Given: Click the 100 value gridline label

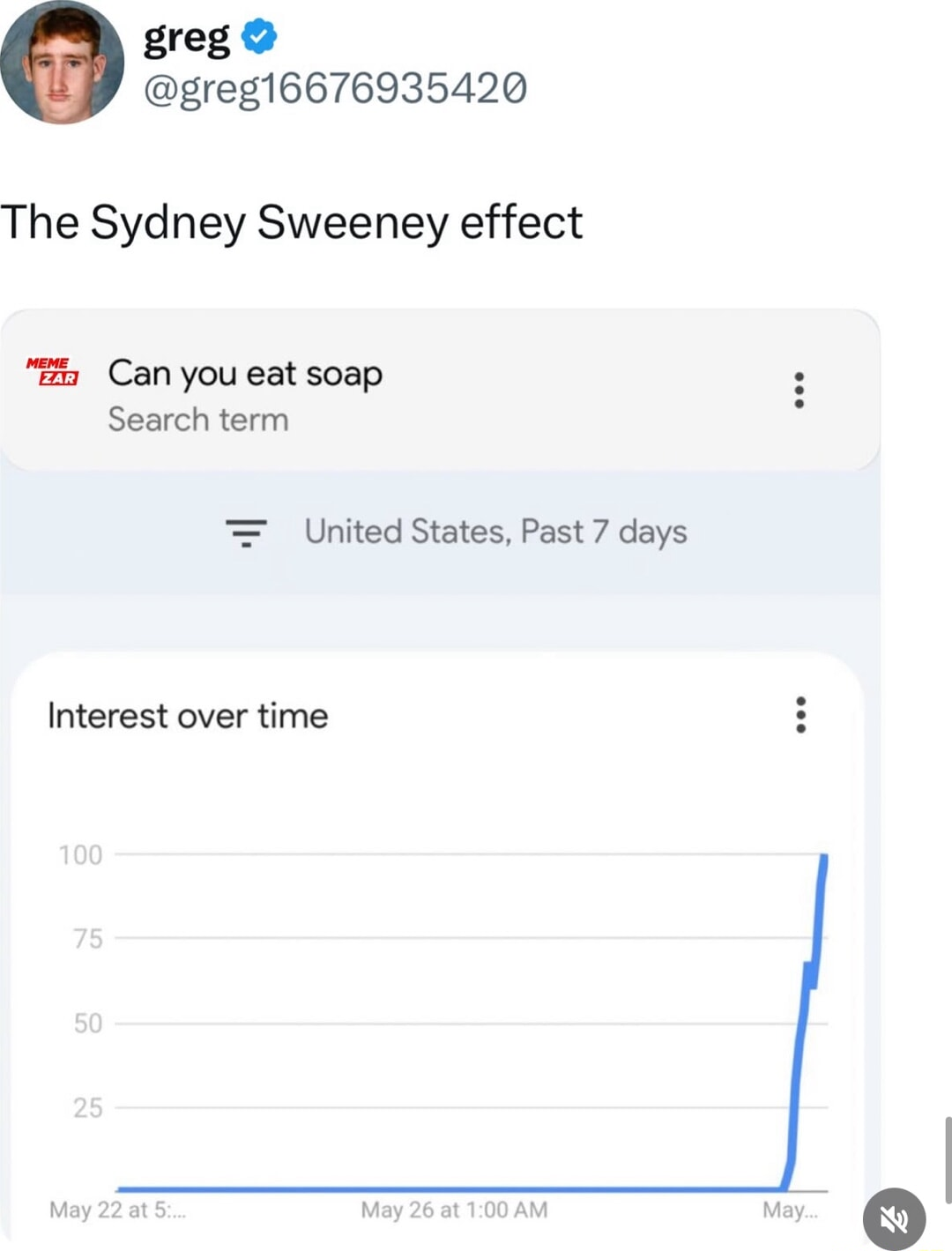Looking at the screenshot, I should click(80, 854).
